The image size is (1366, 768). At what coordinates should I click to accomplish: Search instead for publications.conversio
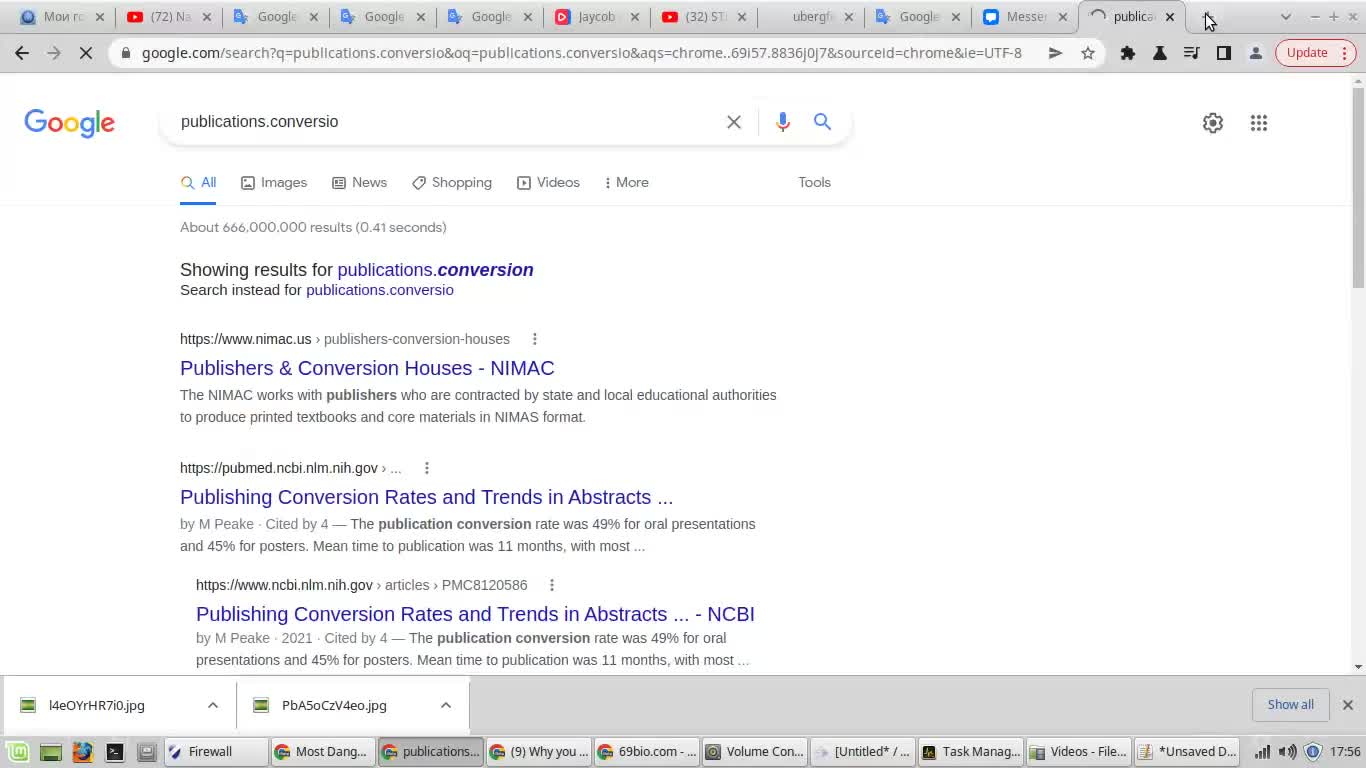[380, 290]
